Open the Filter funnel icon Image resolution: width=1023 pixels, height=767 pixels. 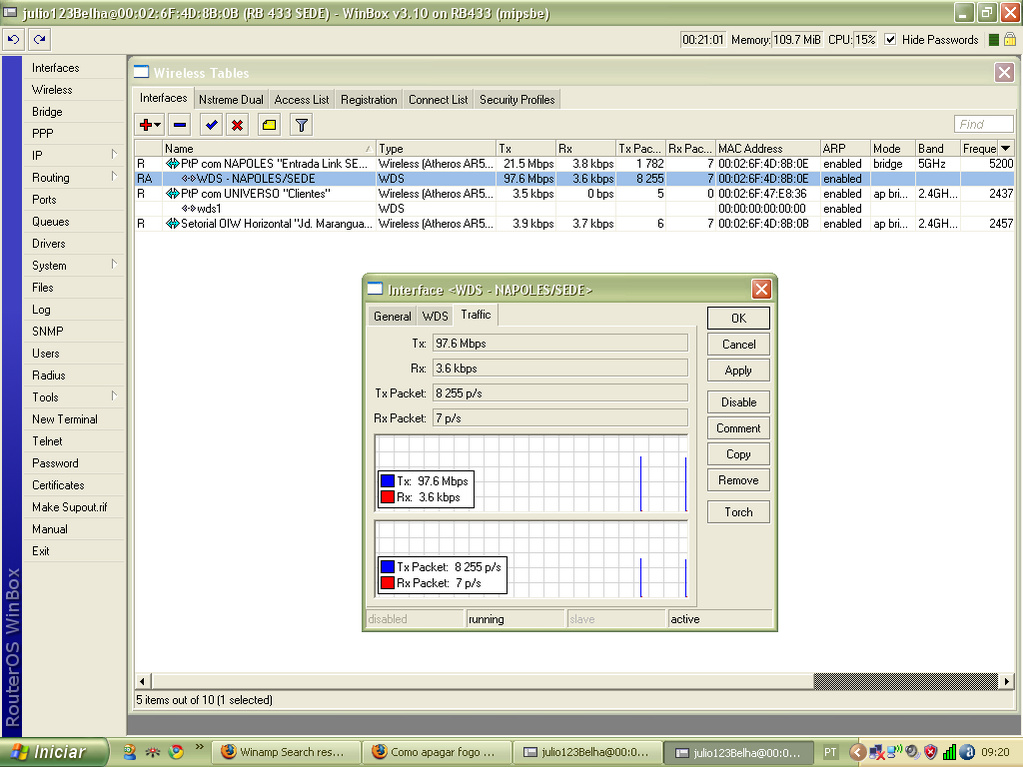point(300,125)
